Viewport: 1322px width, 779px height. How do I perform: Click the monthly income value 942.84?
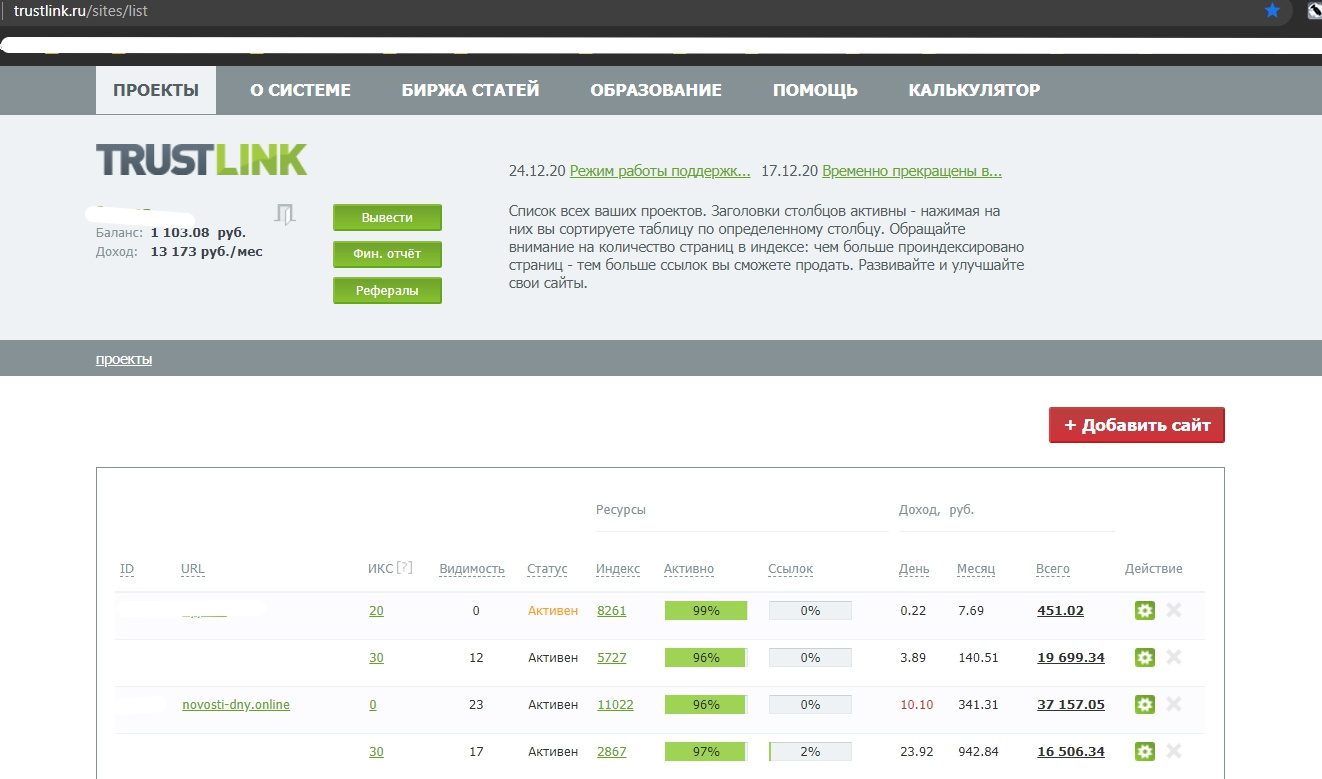pos(978,752)
